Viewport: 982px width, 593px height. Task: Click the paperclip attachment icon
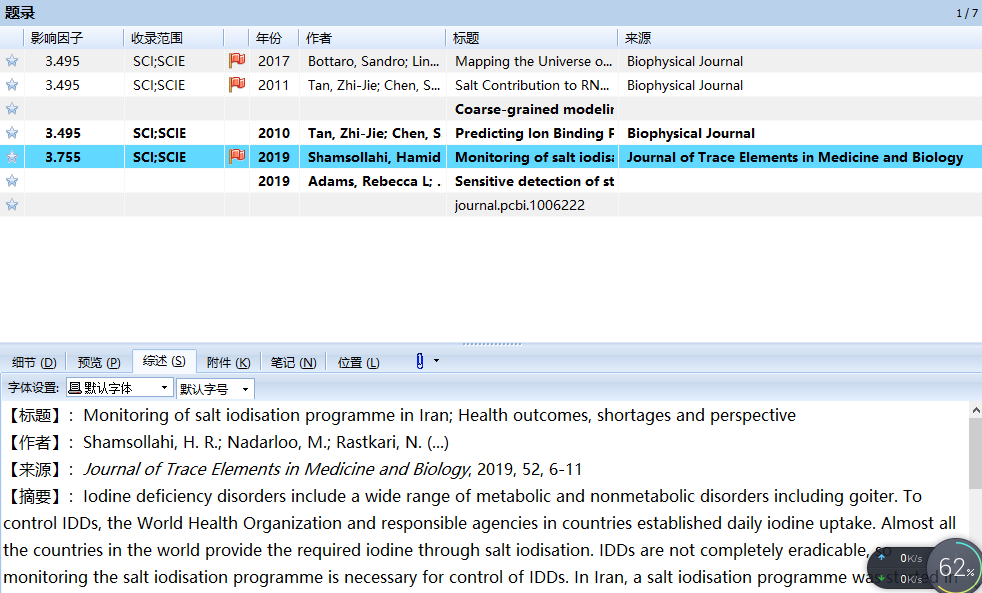click(x=420, y=361)
